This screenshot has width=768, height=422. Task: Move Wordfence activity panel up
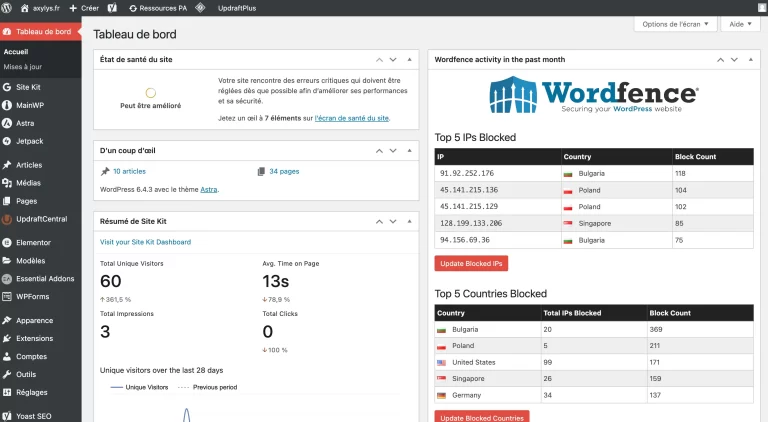(720, 60)
